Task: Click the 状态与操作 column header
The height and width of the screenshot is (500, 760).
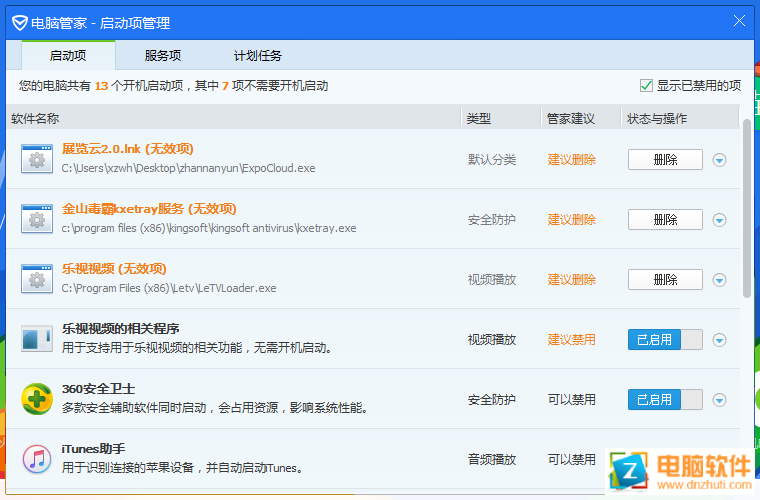Action: [x=680, y=118]
